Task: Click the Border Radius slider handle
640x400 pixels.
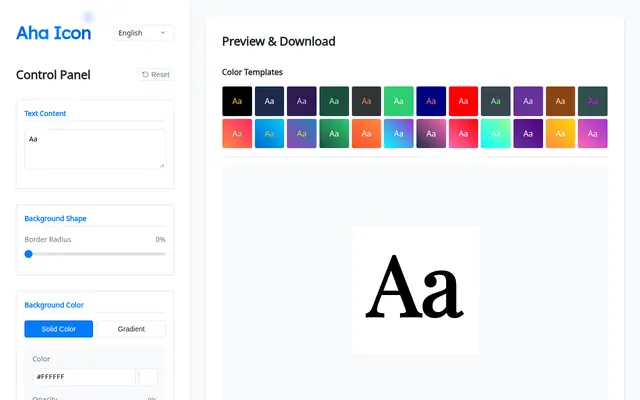Action: pos(29,254)
